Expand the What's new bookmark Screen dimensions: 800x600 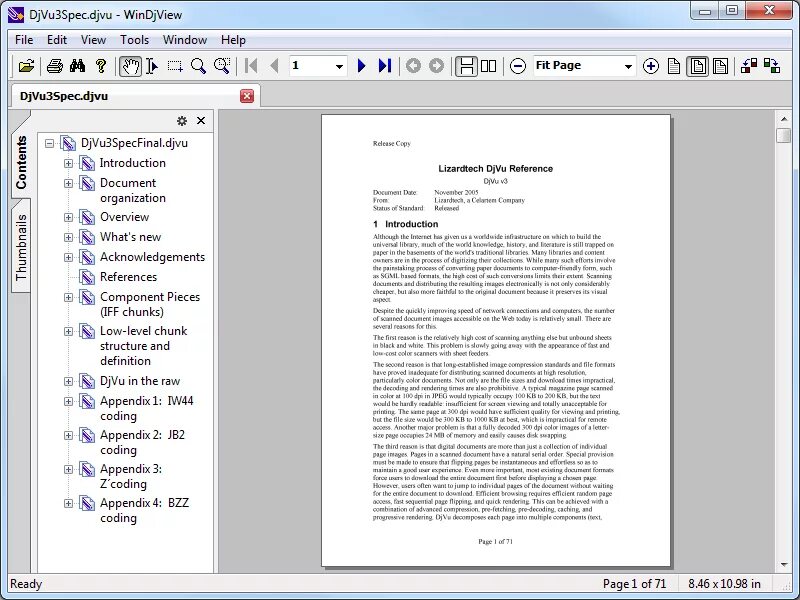coord(68,237)
